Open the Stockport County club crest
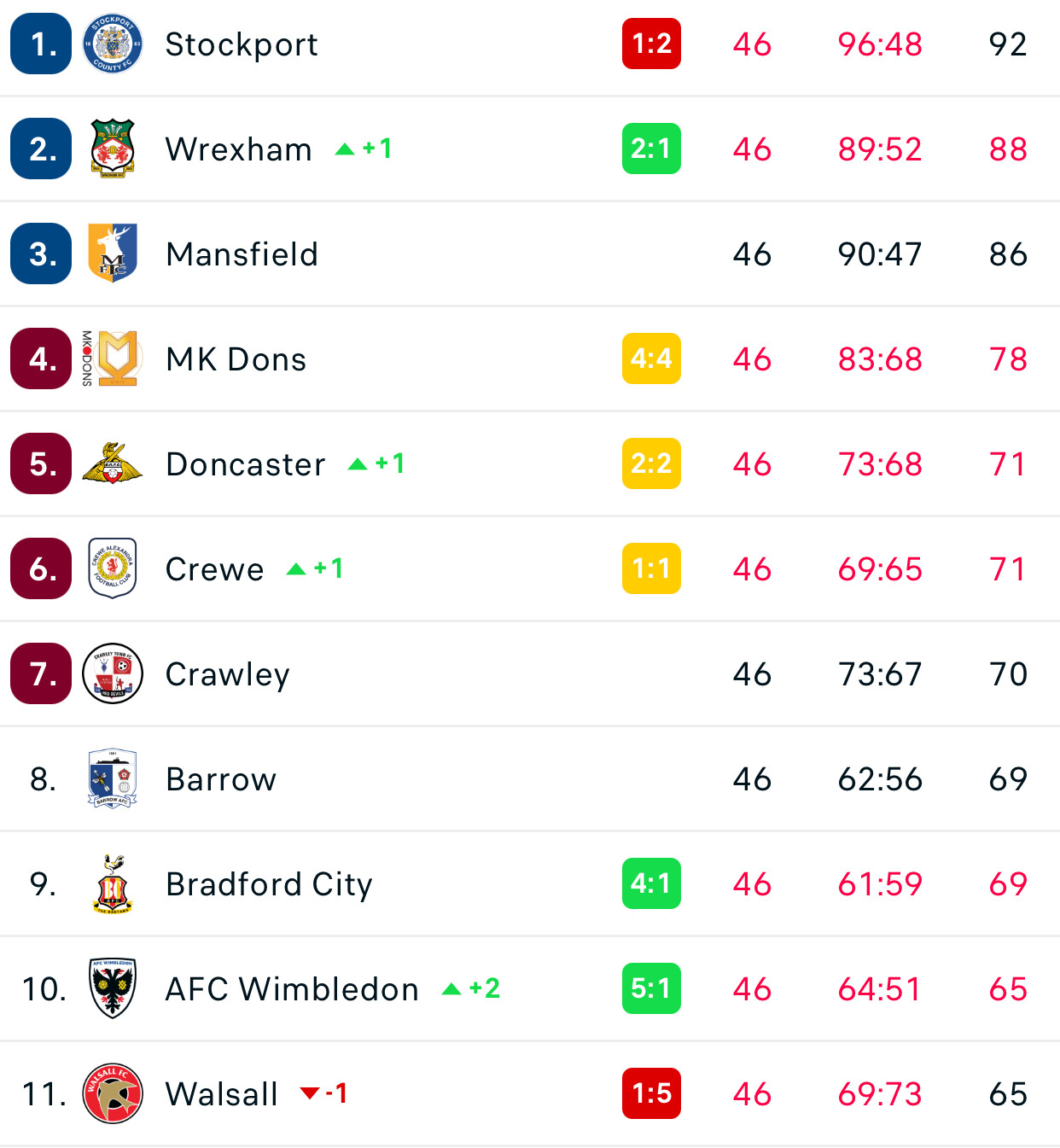 pyautogui.click(x=113, y=44)
